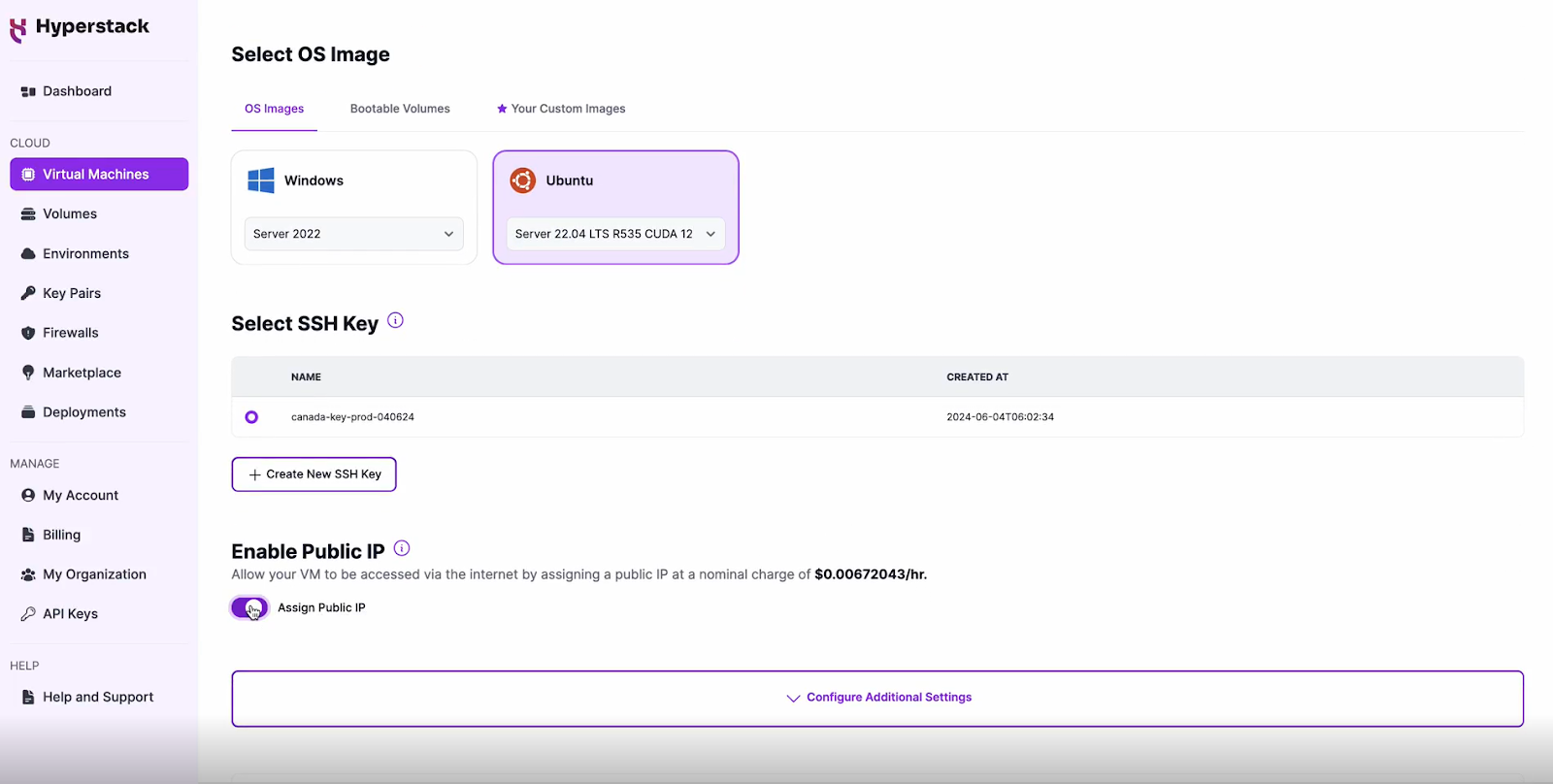Select the Windows OS image card

354,207
